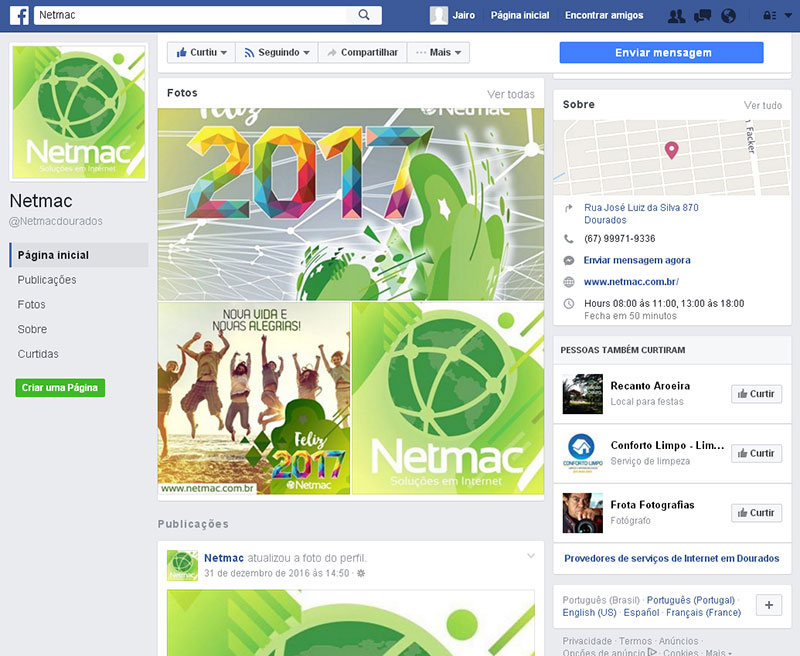The width and height of the screenshot is (800, 656).
Task: Open the jumping people beach photo
Action: [254, 398]
